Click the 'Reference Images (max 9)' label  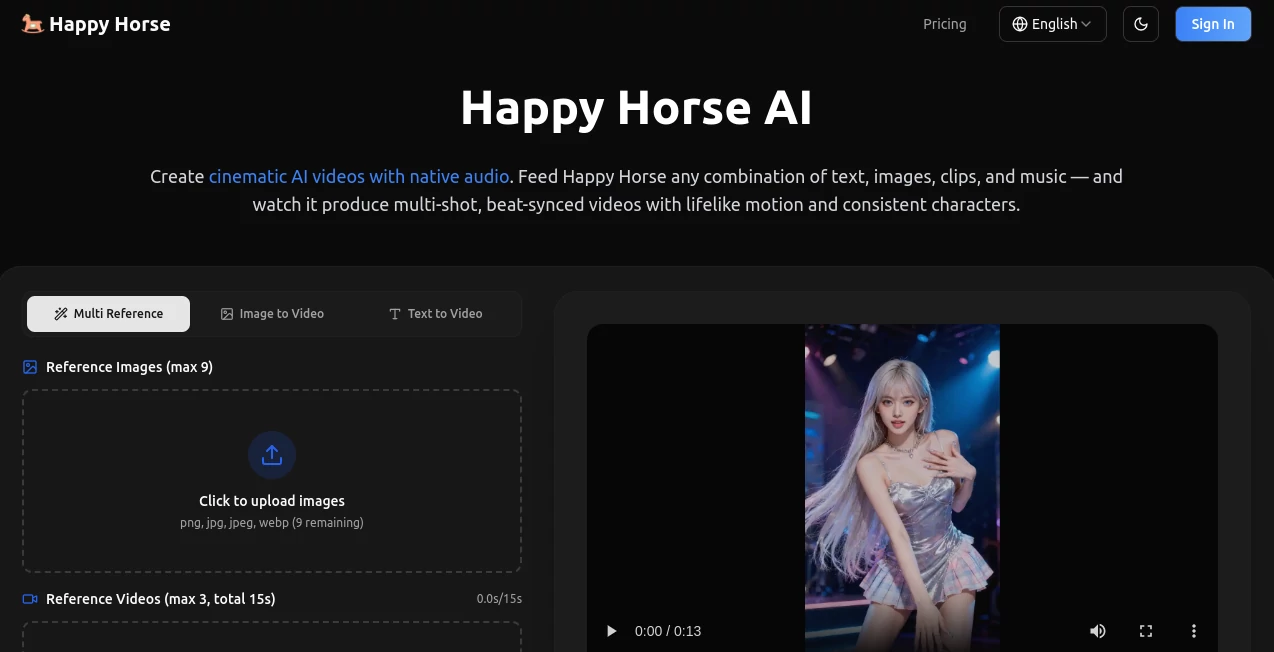(x=129, y=367)
